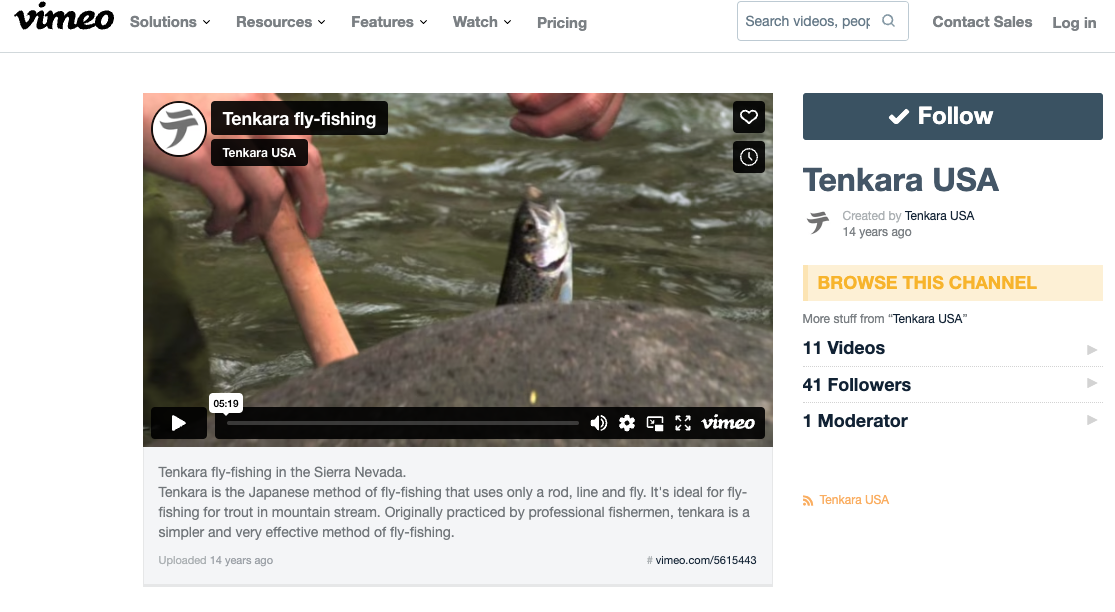Add video to Watch Later via clock icon
This screenshot has height=612, width=1115.
pyautogui.click(x=748, y=156)
